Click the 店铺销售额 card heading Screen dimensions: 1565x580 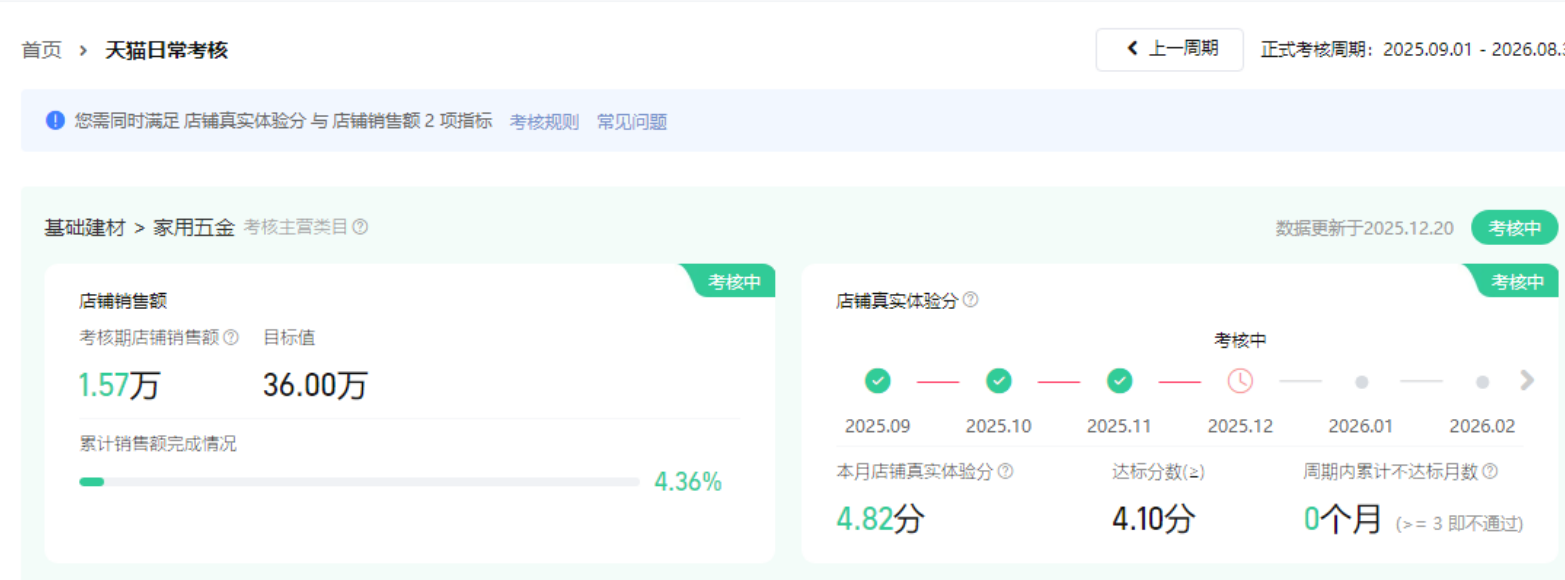coord(123,300)
